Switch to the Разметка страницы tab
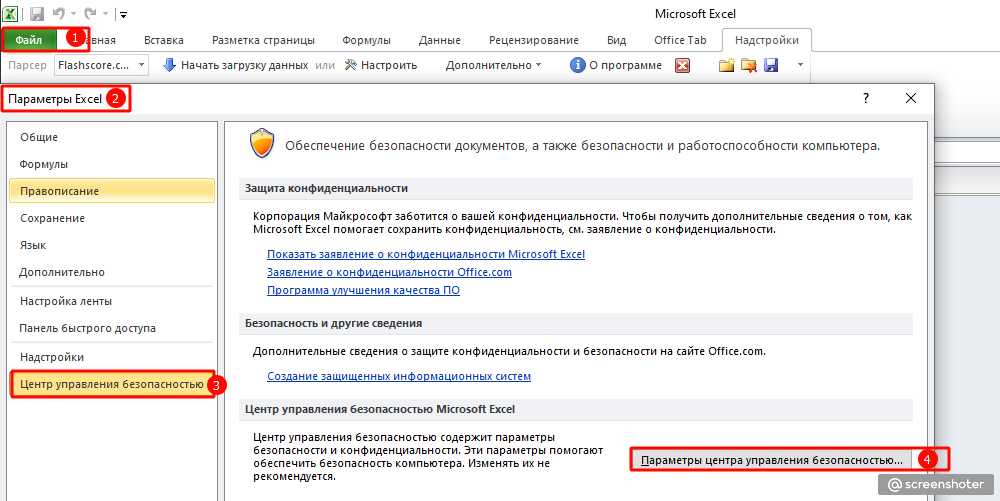1000x501 pixels. tap(263, 40)
